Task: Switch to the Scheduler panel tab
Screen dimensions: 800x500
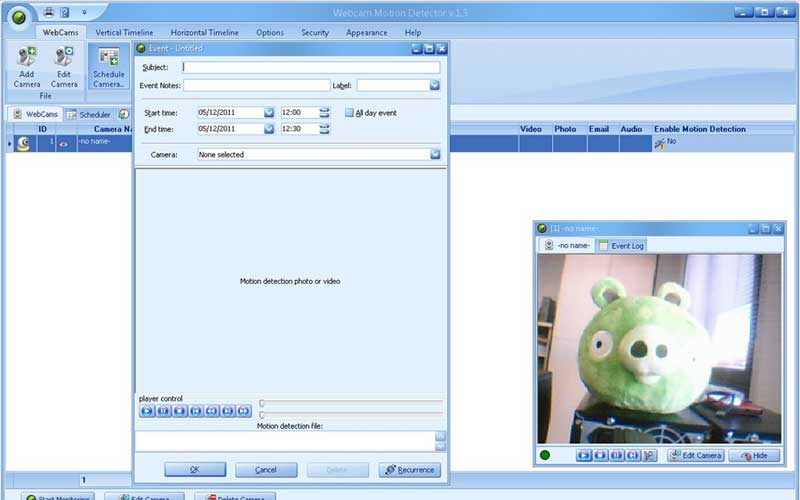Action: click(x=89, y=114)
